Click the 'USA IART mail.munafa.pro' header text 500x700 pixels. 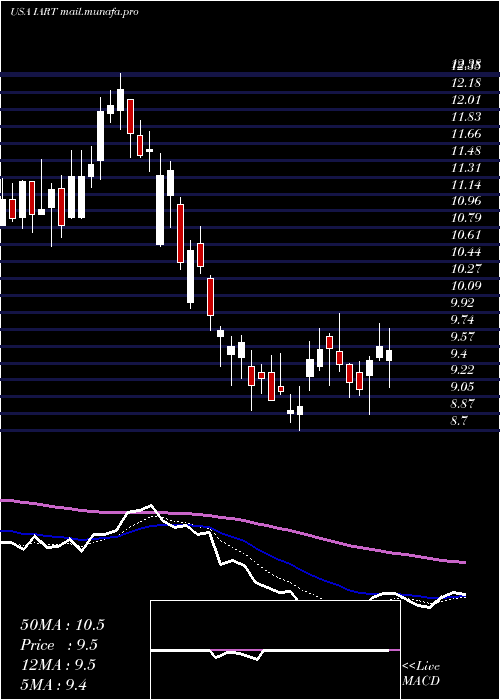coord(74,12)
